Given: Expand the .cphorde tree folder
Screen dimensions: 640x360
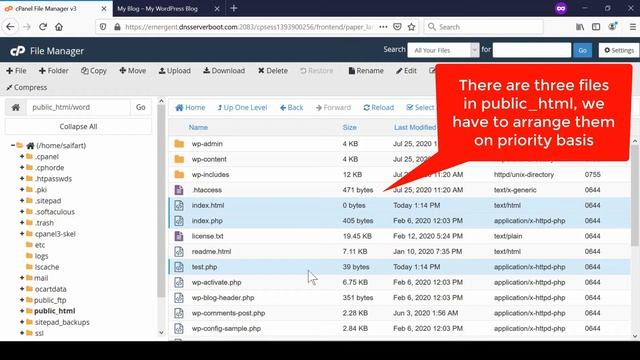Looking at the screenshot, I should [22, 167].
